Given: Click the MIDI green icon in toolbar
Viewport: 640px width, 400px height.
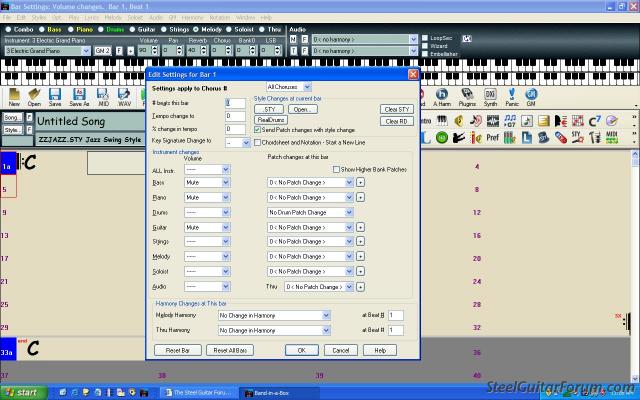Looking at the screenshot, I should (x=611, y=138).
